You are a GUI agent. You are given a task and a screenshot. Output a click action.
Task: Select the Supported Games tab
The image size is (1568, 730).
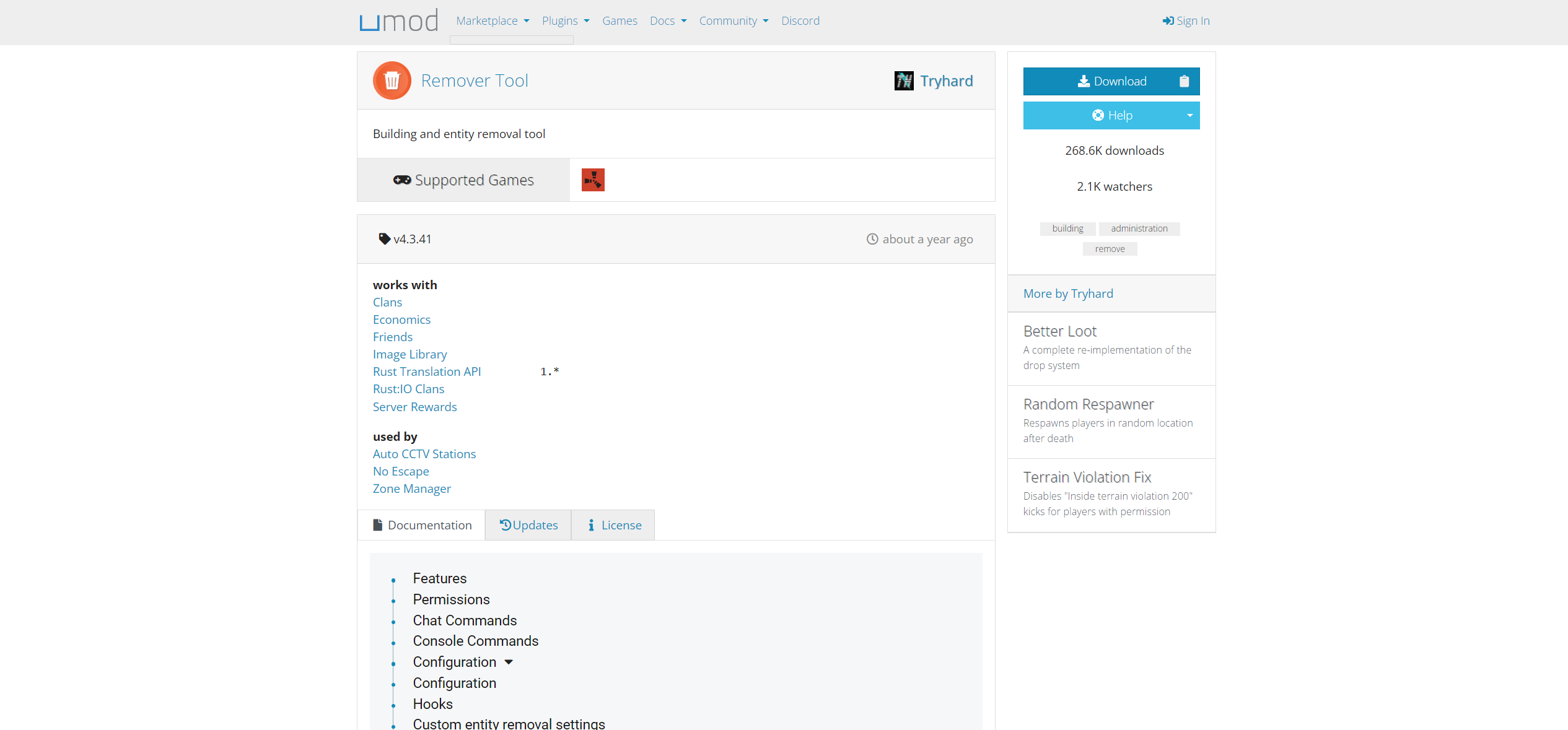click(x=463, y=180)
